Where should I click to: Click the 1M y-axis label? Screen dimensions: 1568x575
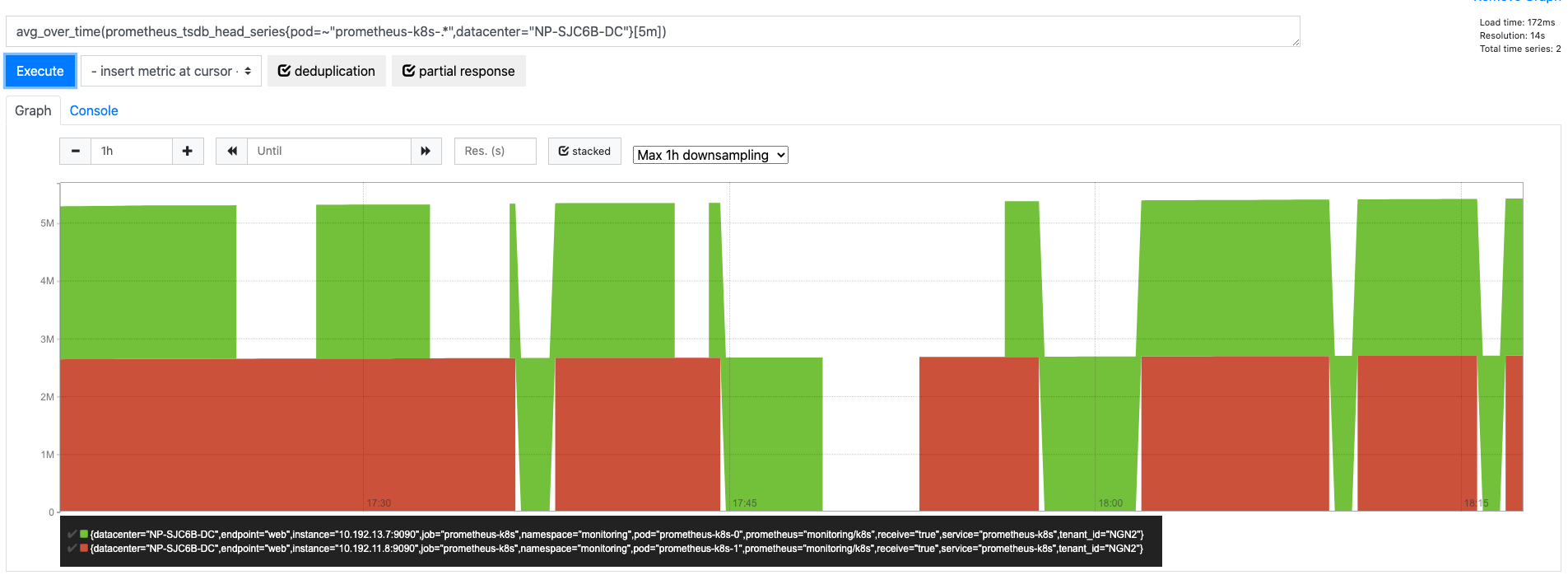pos(47,455)
